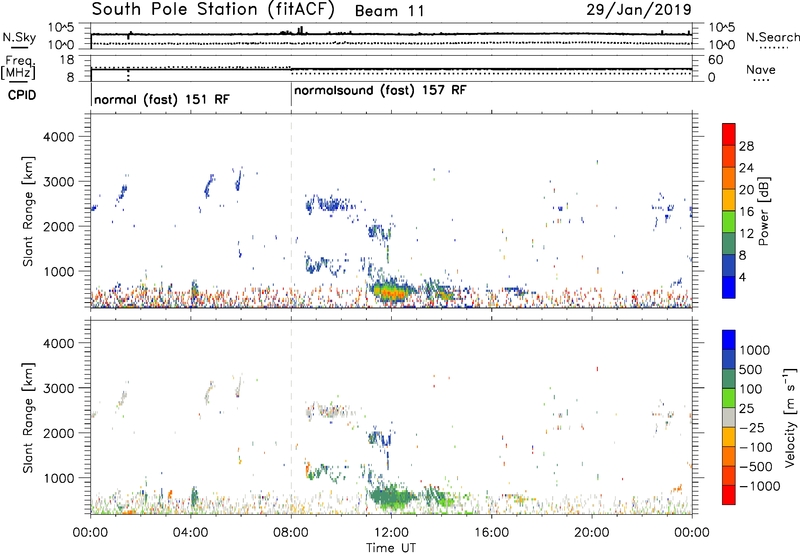Click the "South Pole Station (fitACF)" title
800x554 pixels.
[x=213, y=10]
